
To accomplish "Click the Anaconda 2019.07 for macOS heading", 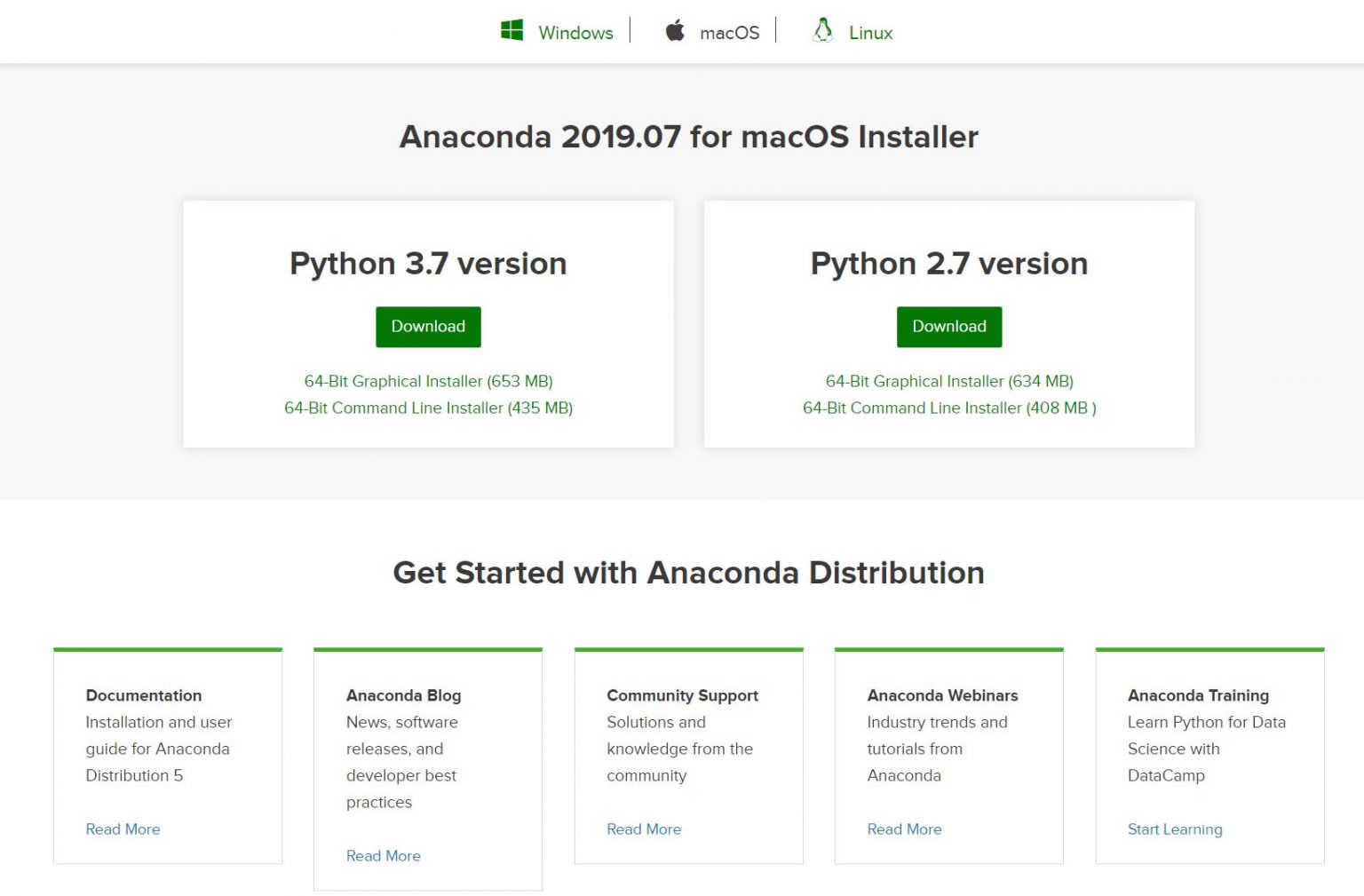I will [x=689, y=137].
